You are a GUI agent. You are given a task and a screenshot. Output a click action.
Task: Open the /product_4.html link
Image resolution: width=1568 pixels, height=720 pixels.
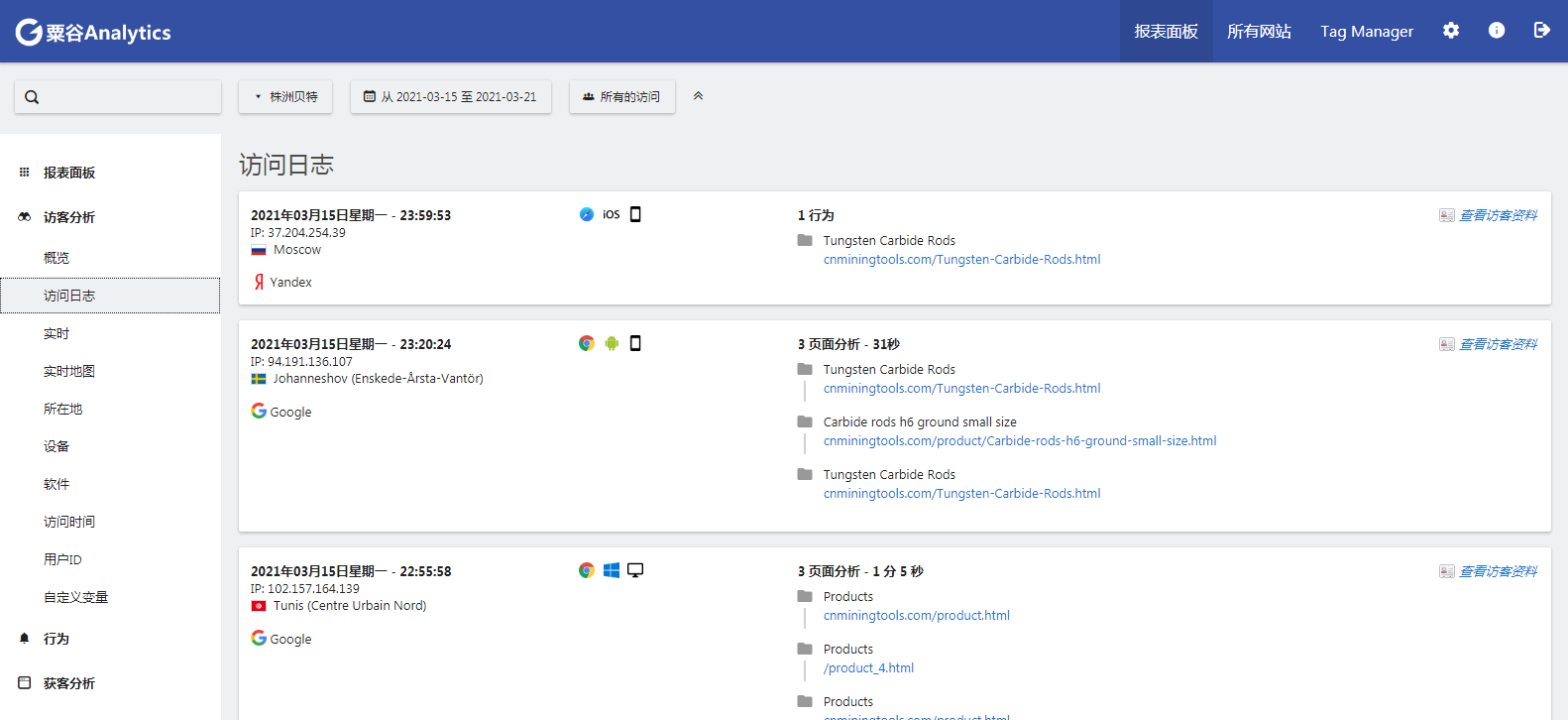pyautogui.click(x=869, y=668)
